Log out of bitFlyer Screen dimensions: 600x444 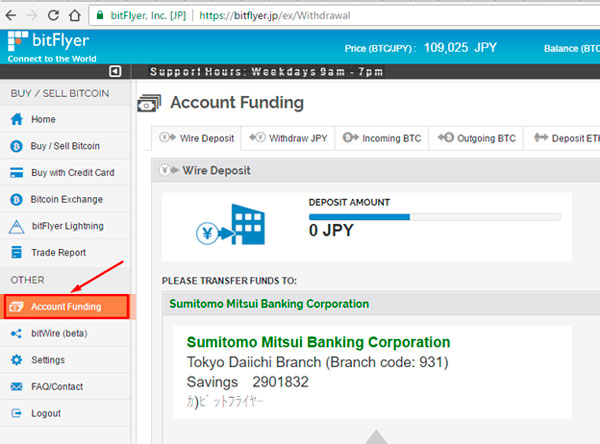tap(65, 413)
